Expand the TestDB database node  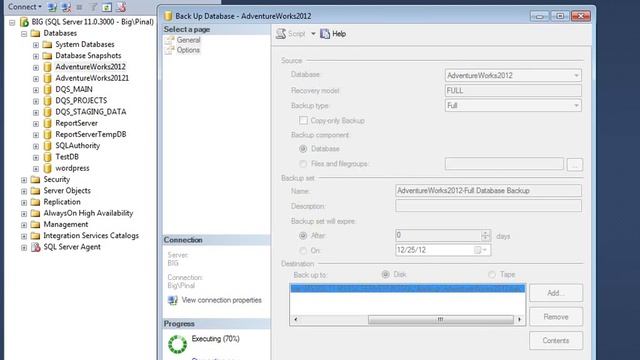36,157
